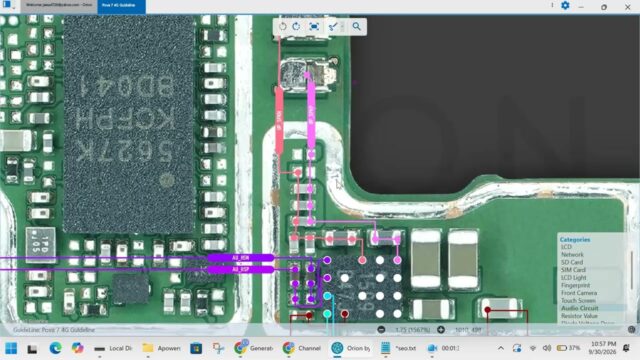Rotate the board view counterclockwise
The height and width of the screenshot is (360, 640).
pos(282,27)
